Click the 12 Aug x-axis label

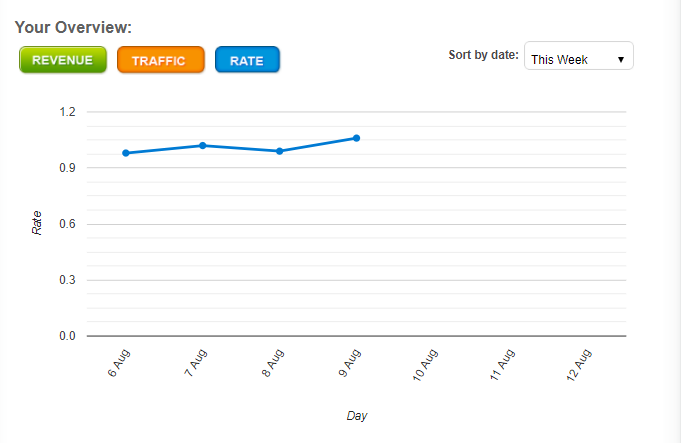click(580, 364)
